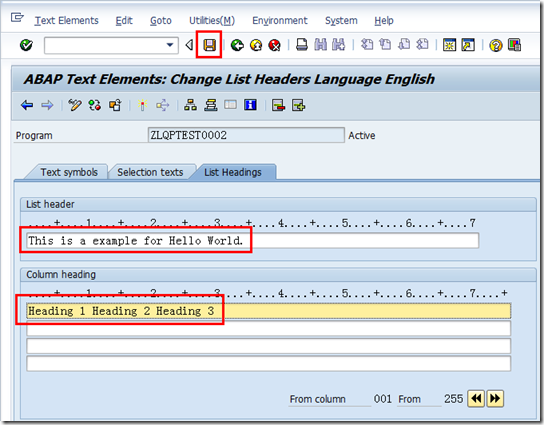Click the From value 255
Viewport: 544px width, 425px height.
(x=453, y=399)
